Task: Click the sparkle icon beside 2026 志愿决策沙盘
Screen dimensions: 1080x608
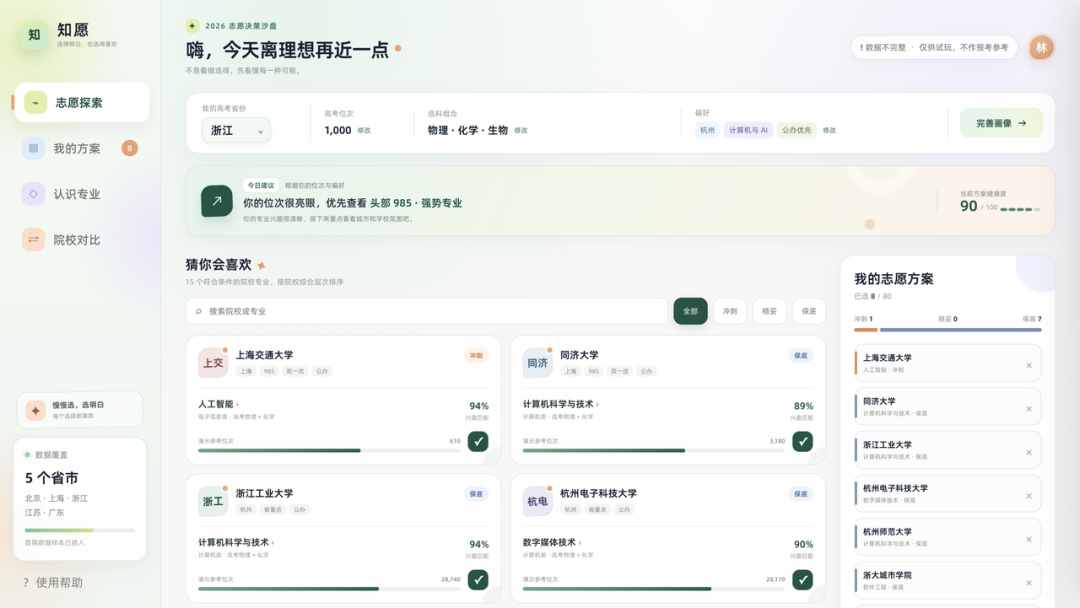Action: tap(192, 25)
